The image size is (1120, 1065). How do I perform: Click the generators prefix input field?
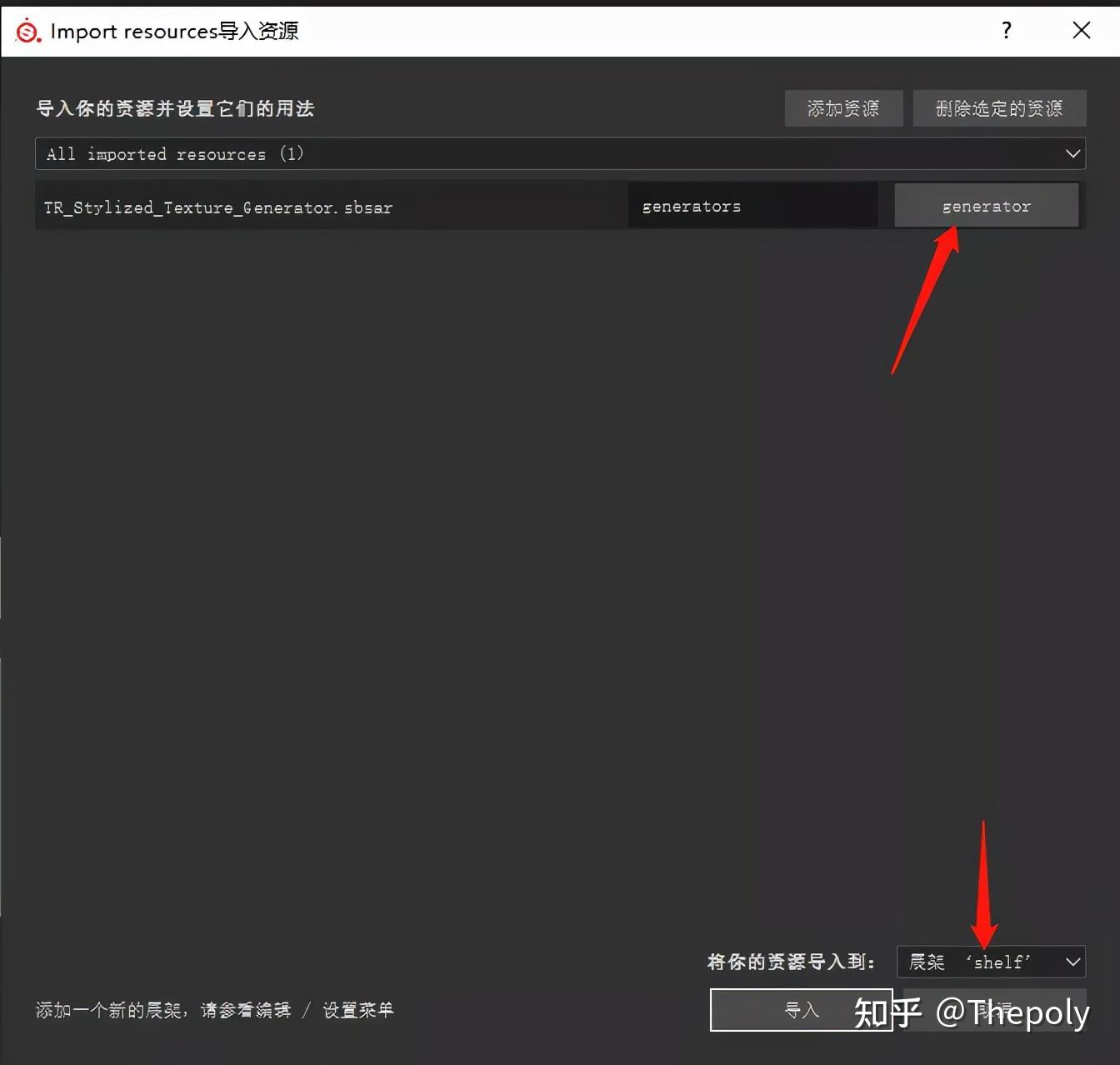[x=752, y=206]
